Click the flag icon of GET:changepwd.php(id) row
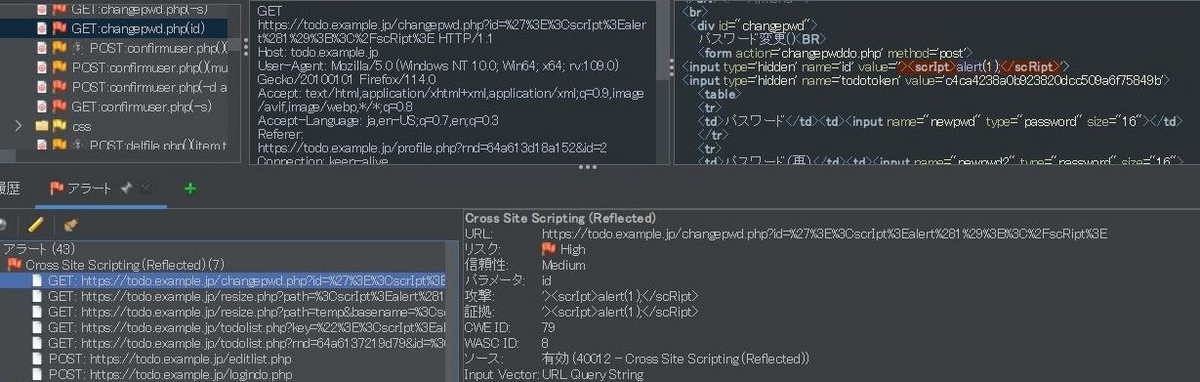The height and width of the screenshot is (382, 1200). point(60,28)
